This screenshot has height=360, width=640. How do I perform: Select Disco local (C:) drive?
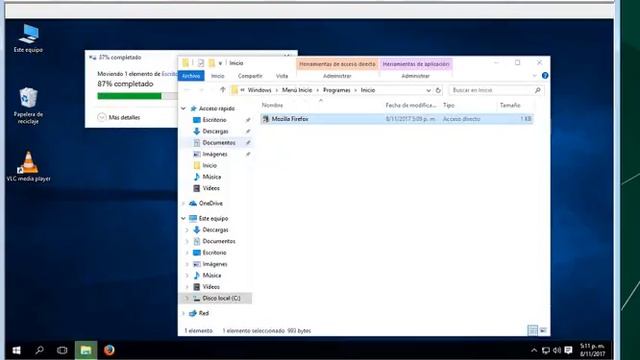221,298
